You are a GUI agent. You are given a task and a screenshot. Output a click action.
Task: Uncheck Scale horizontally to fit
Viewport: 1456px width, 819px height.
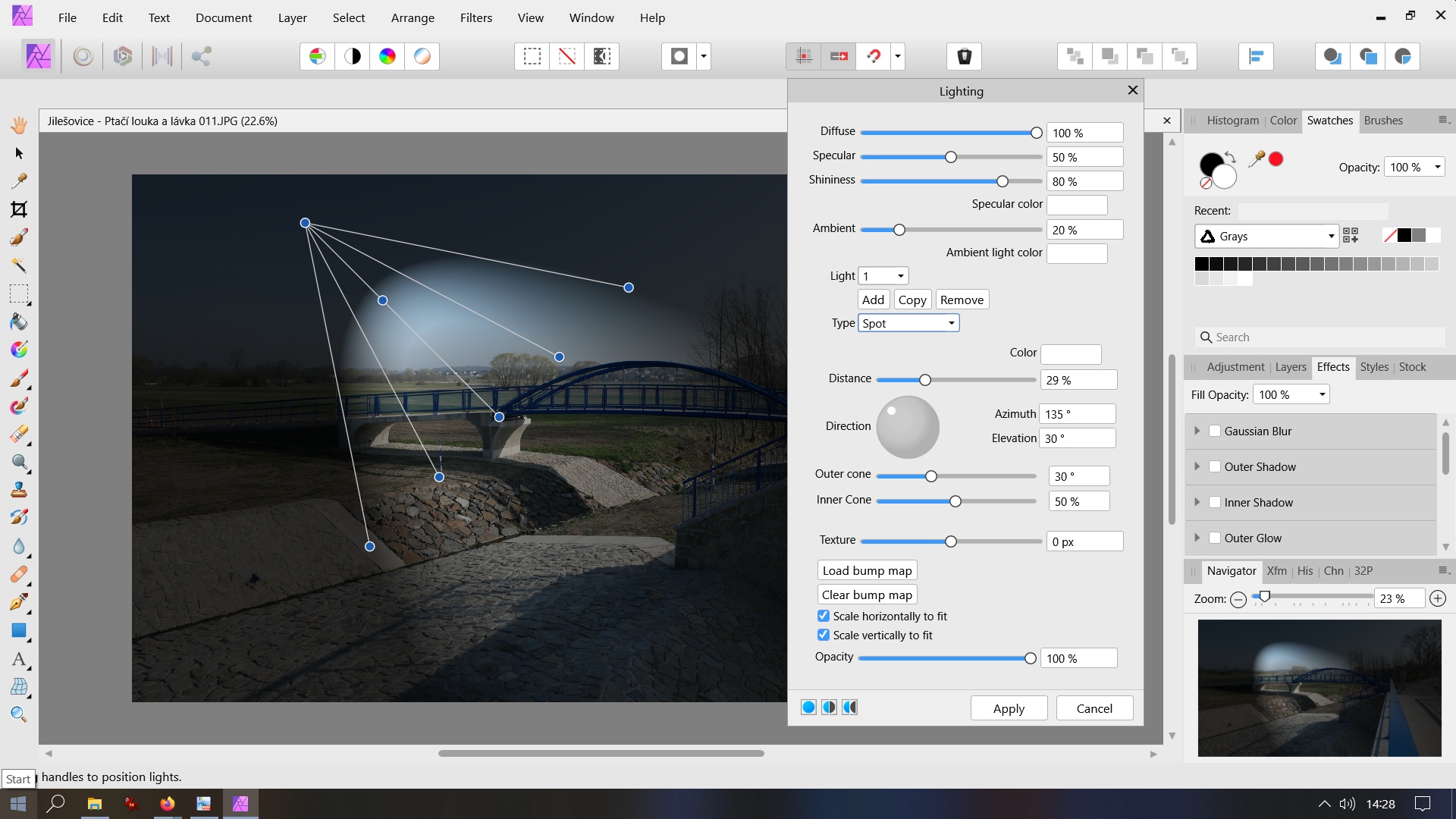(824, 616)
